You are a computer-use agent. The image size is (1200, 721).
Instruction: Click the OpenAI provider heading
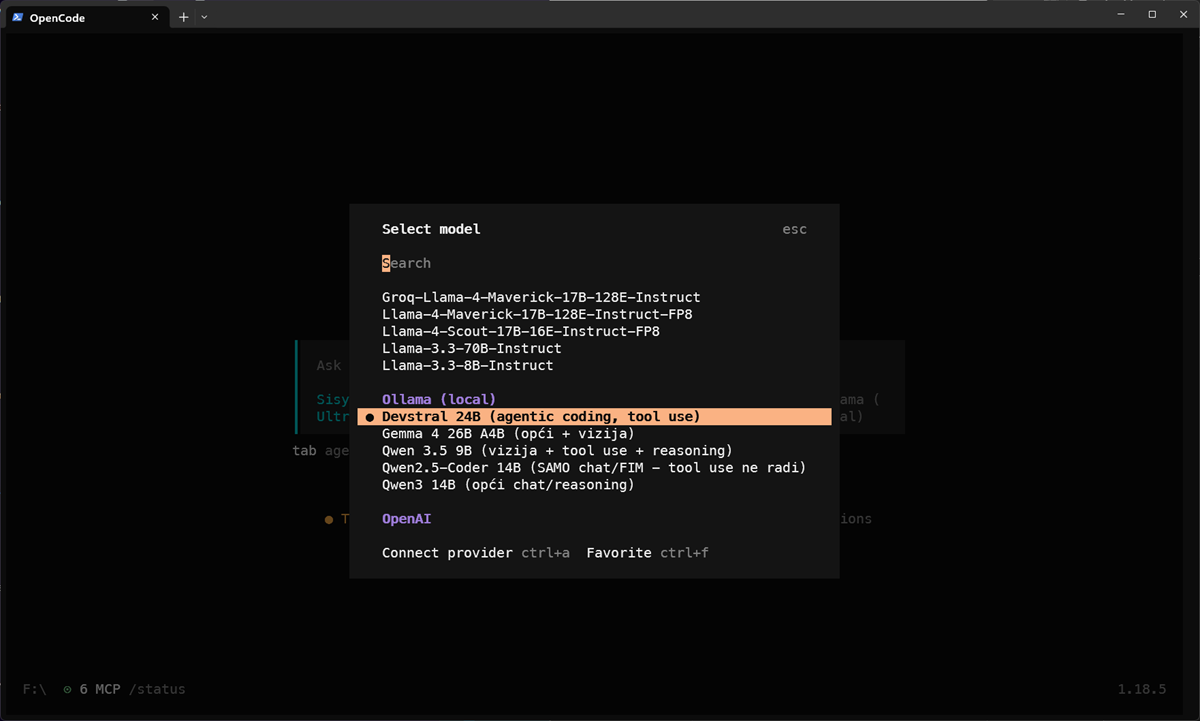tap(406, 519)
